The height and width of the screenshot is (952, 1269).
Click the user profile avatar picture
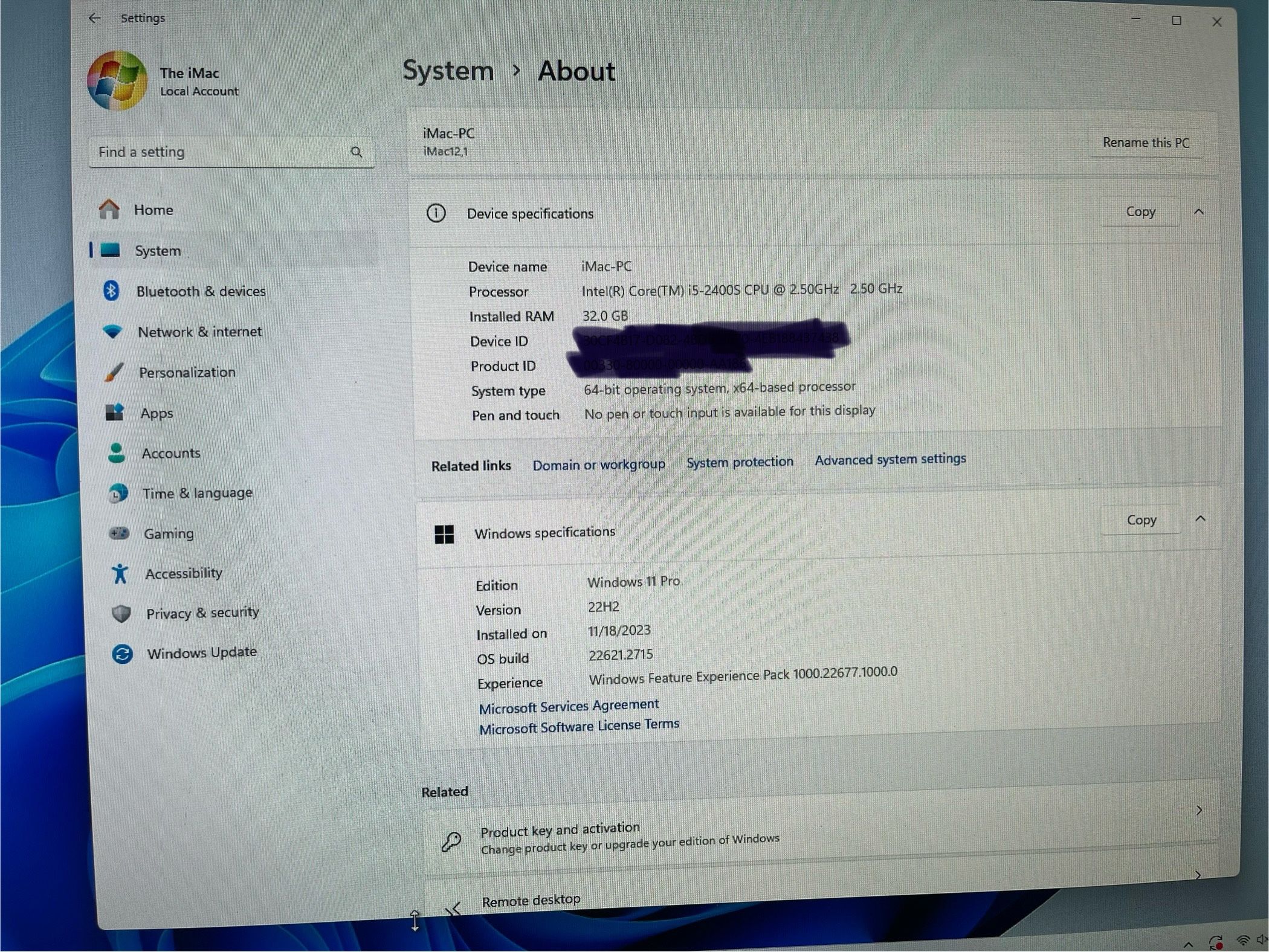click(117, 80)
